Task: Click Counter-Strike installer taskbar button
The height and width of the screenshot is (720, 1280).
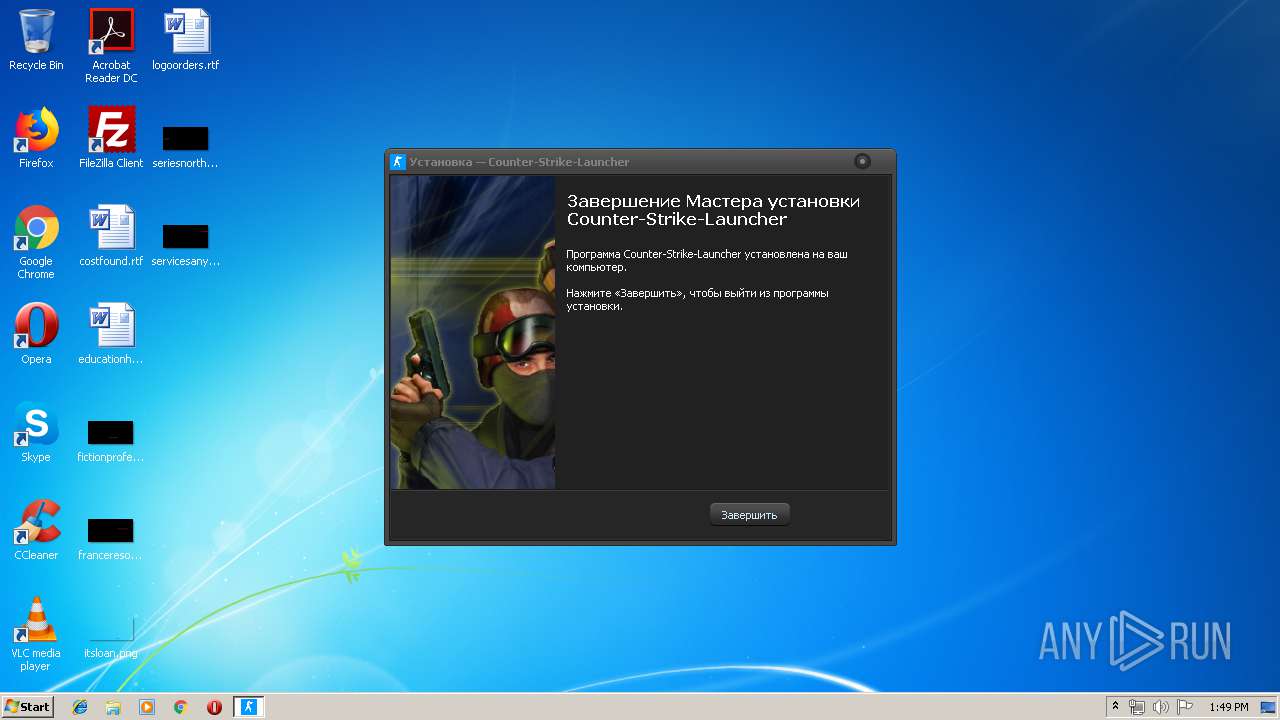Action: point(249,707)
